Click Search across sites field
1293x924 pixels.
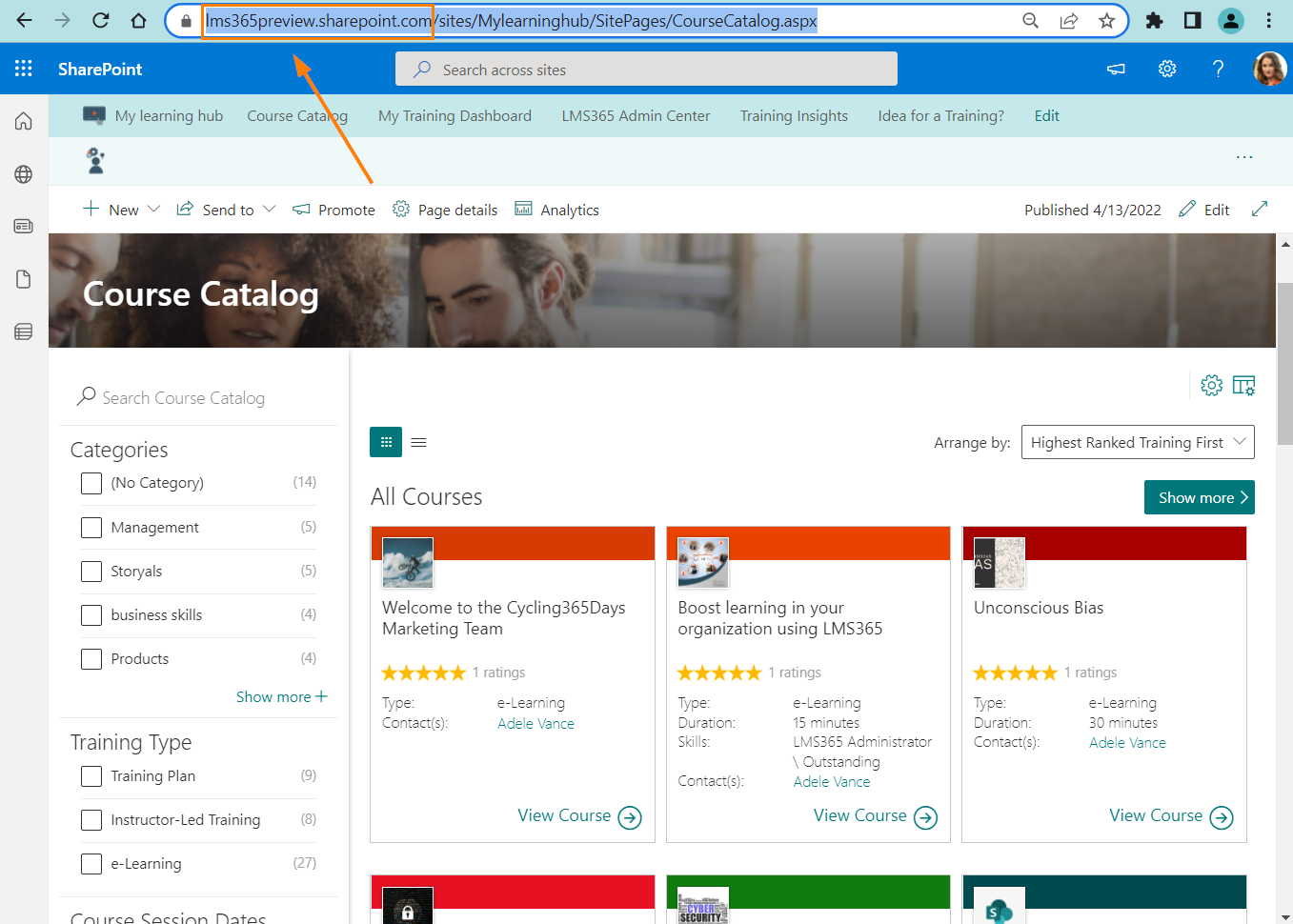click(x=646, y=69)
